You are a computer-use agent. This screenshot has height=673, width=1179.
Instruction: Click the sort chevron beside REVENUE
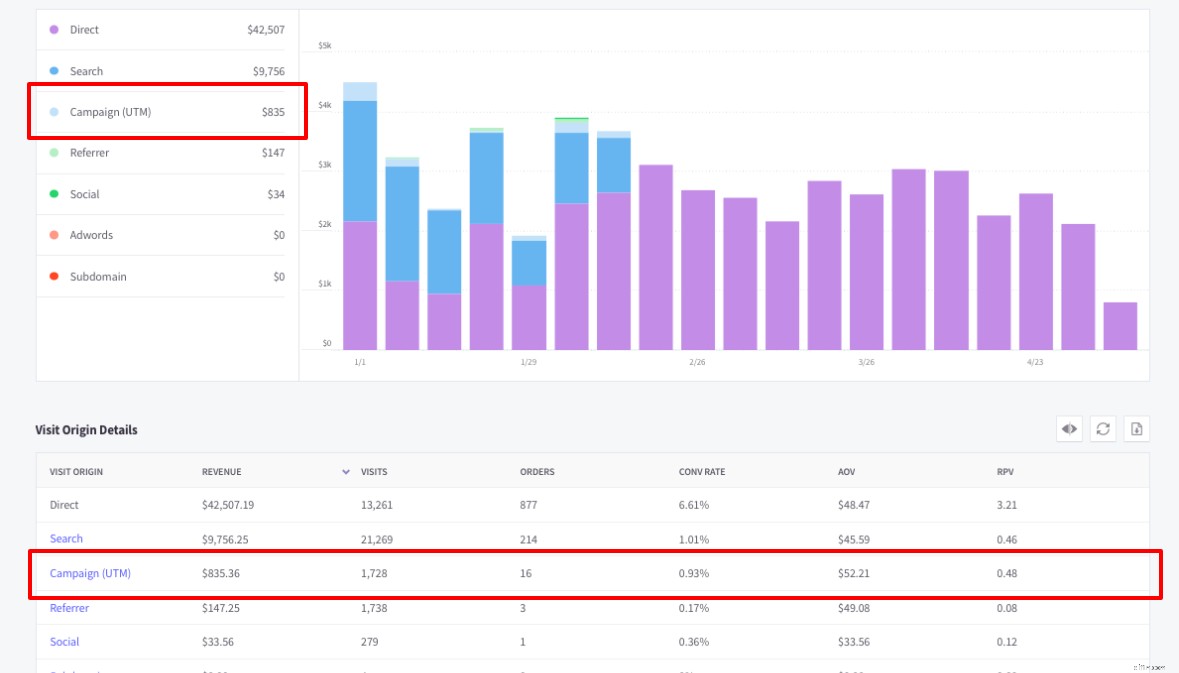click(346, 471)
